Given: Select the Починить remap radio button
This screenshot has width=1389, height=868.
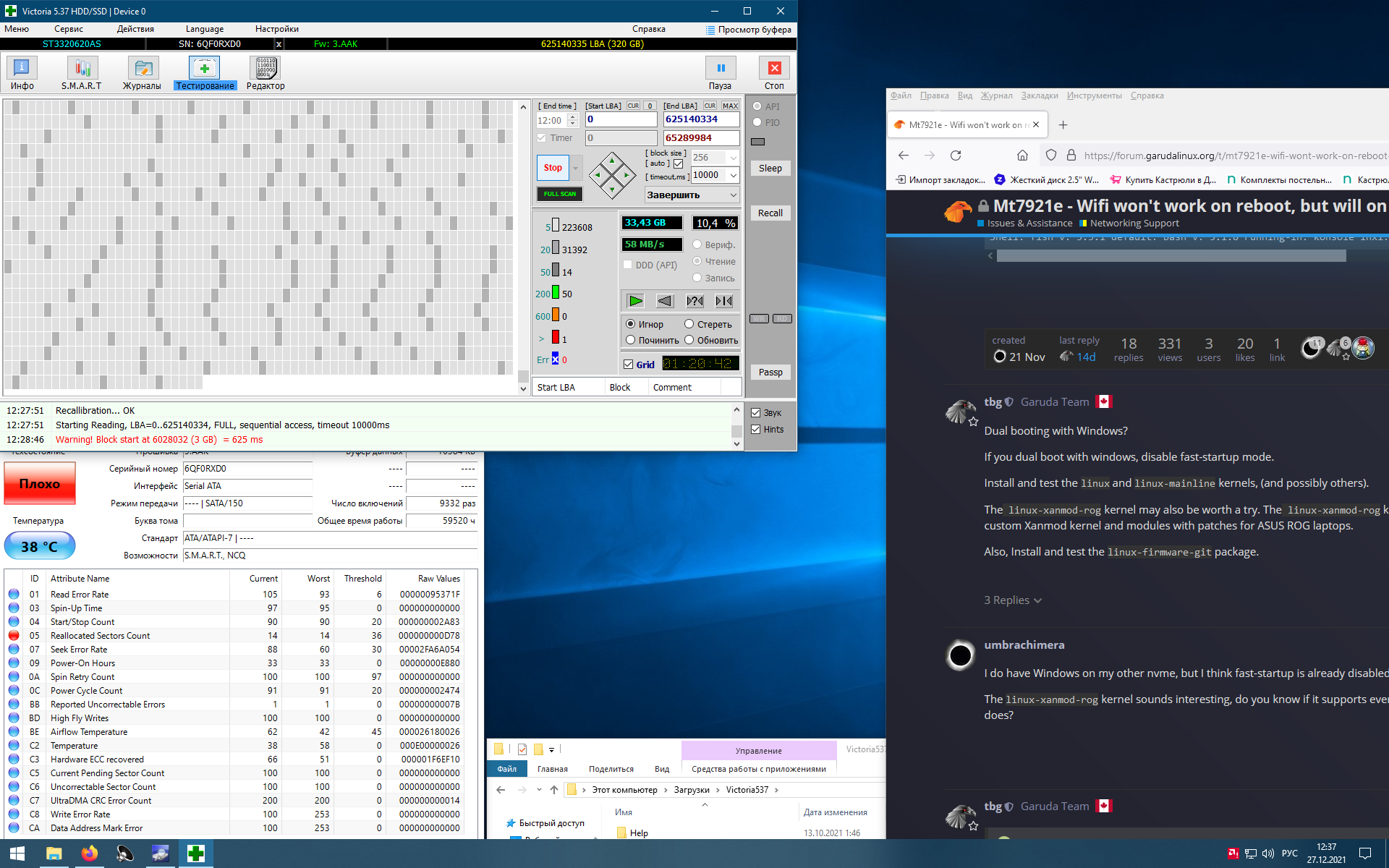Looking at the screenshot, I should pos(631,340).
